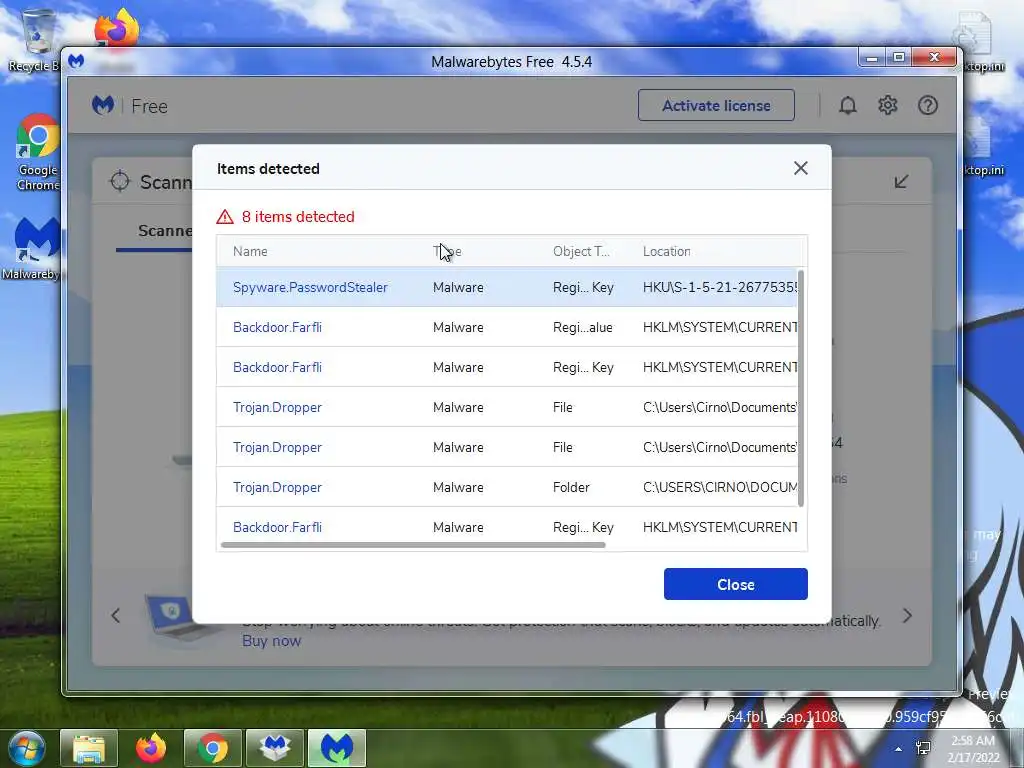Click the network tray icon
This screenshot has width=1024, height=768.
(923, 748)
